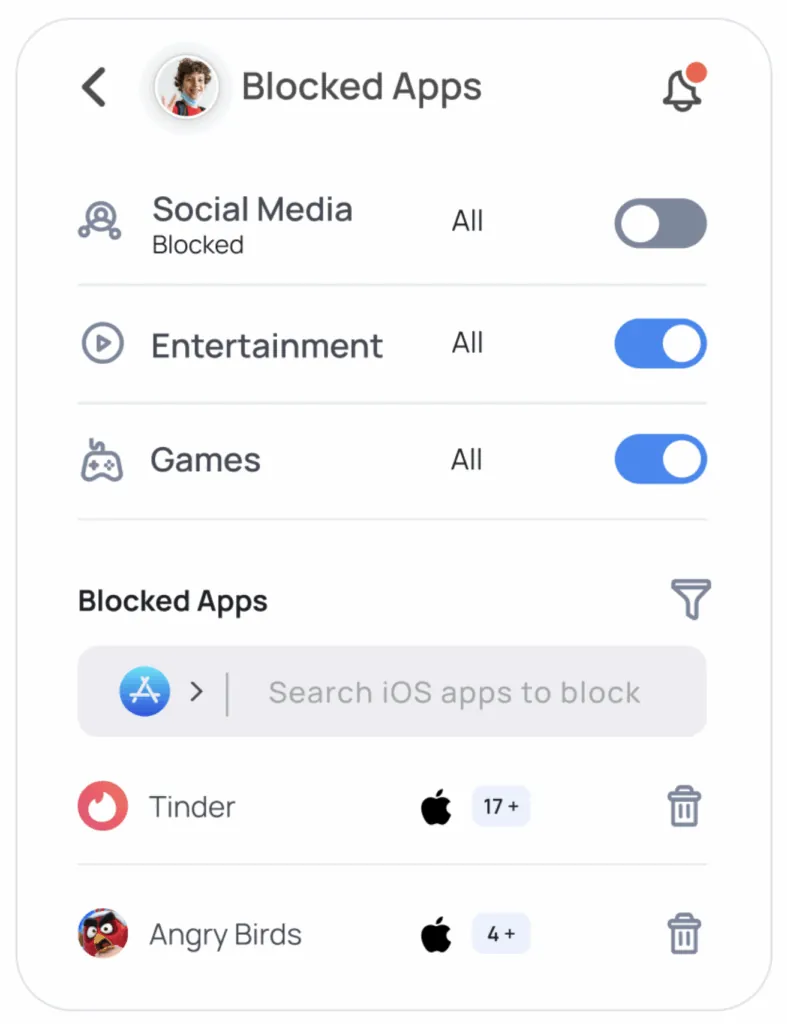Click the Tinder flame app icon
Viewport: 787px width, 1024px height.
(103, 806)
